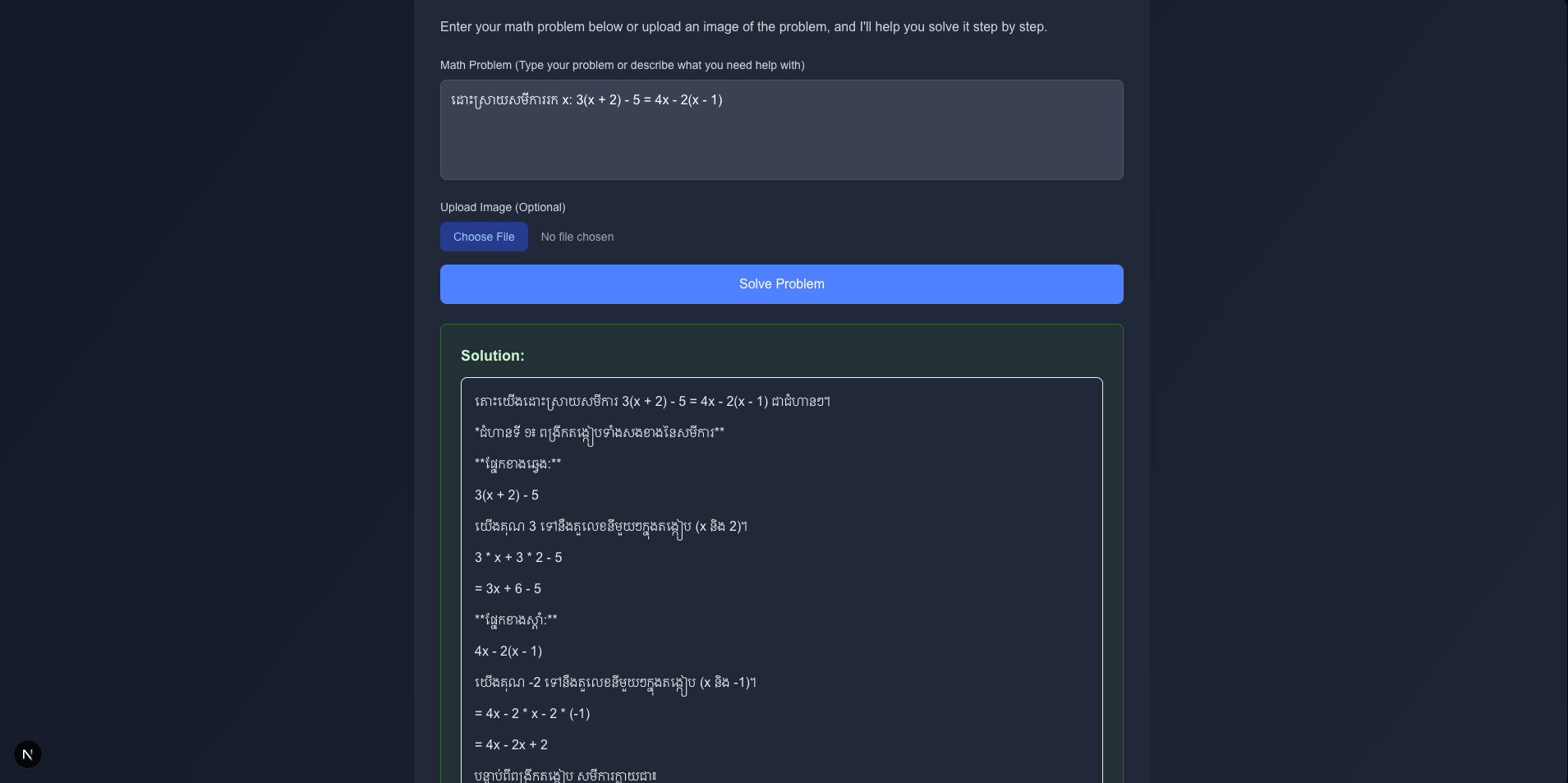
Task: Click the single-asterisk Khmer heading line in solution
Action: click(600, 433)
